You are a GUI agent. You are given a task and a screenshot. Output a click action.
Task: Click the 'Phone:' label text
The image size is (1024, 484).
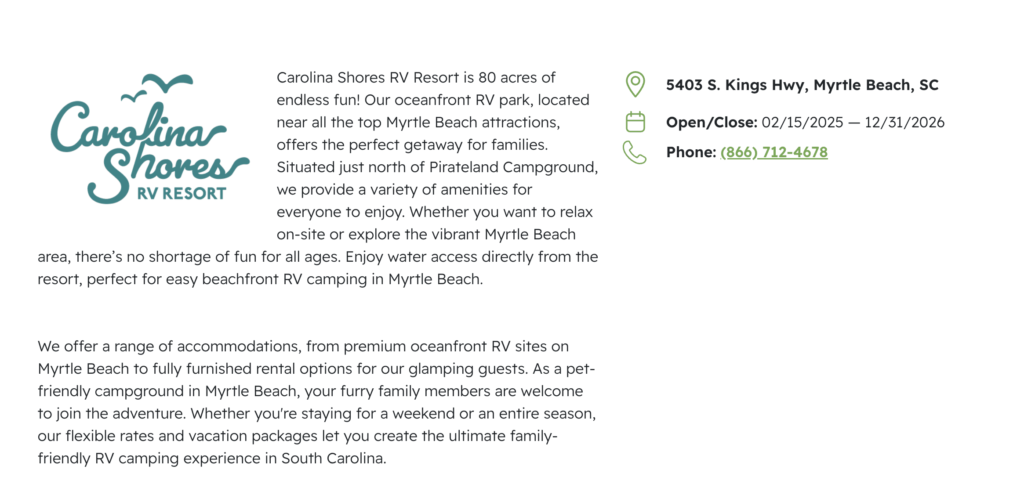pyautogui.click(x=691, y=153)
